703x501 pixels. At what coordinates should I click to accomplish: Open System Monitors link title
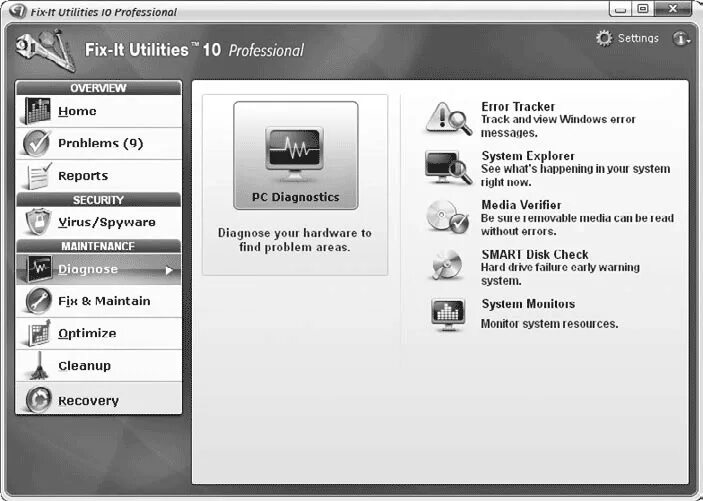click(x=528, y=304)
